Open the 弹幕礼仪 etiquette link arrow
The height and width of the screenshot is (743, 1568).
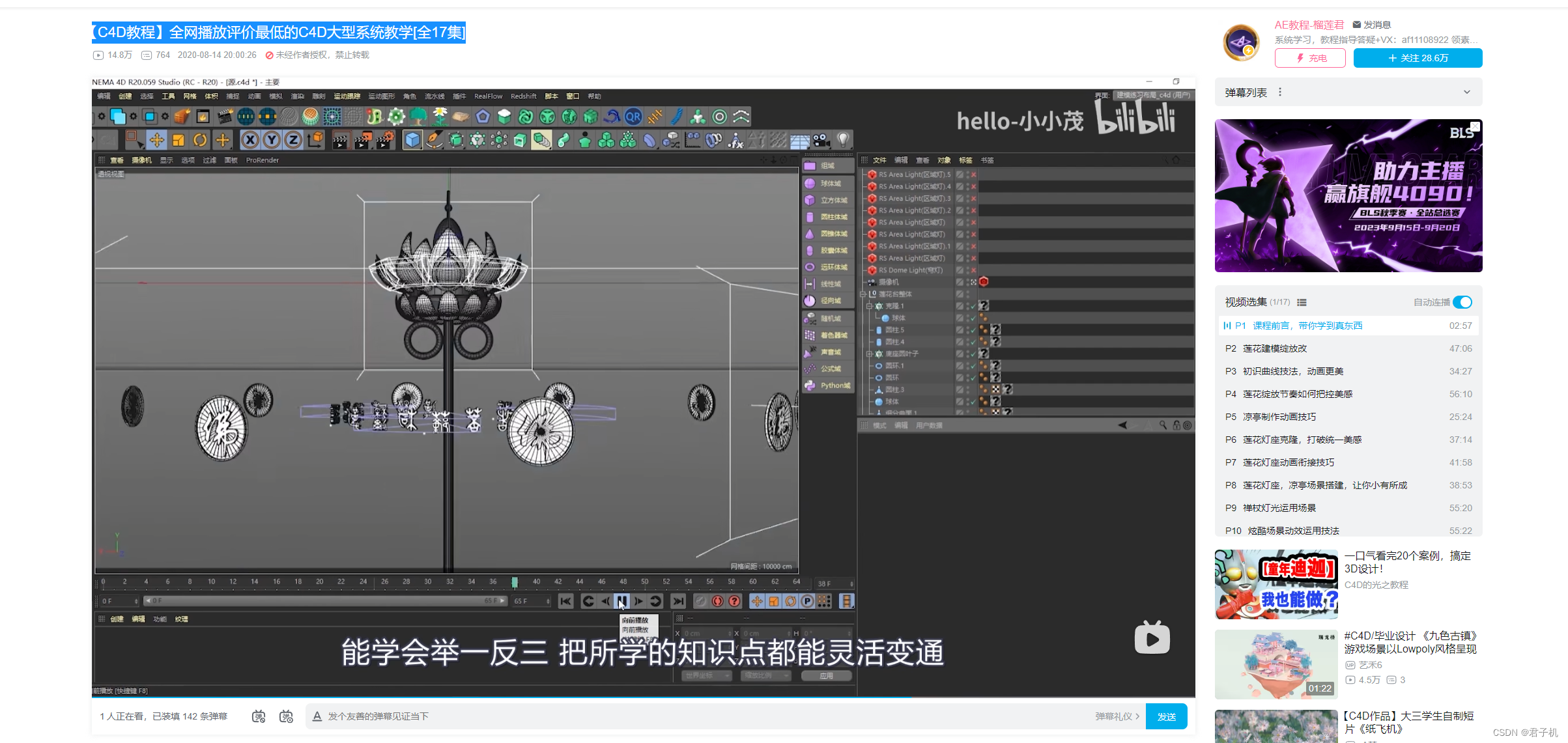pos(1137,716)
